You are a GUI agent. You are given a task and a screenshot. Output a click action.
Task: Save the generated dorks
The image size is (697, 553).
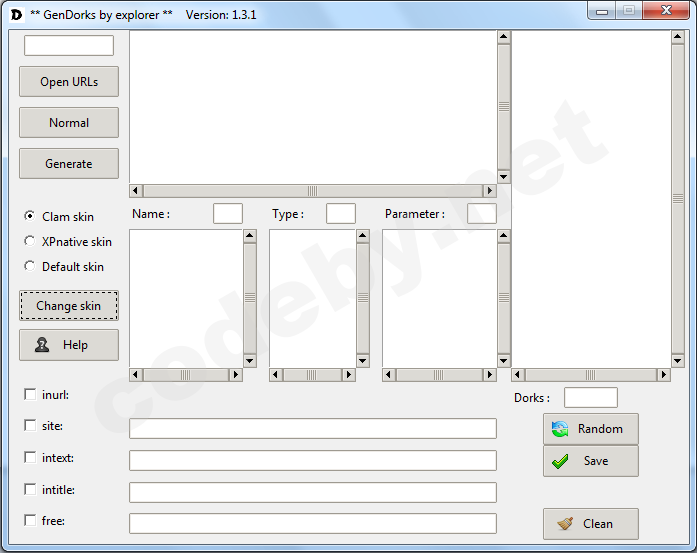pos(591,461)
